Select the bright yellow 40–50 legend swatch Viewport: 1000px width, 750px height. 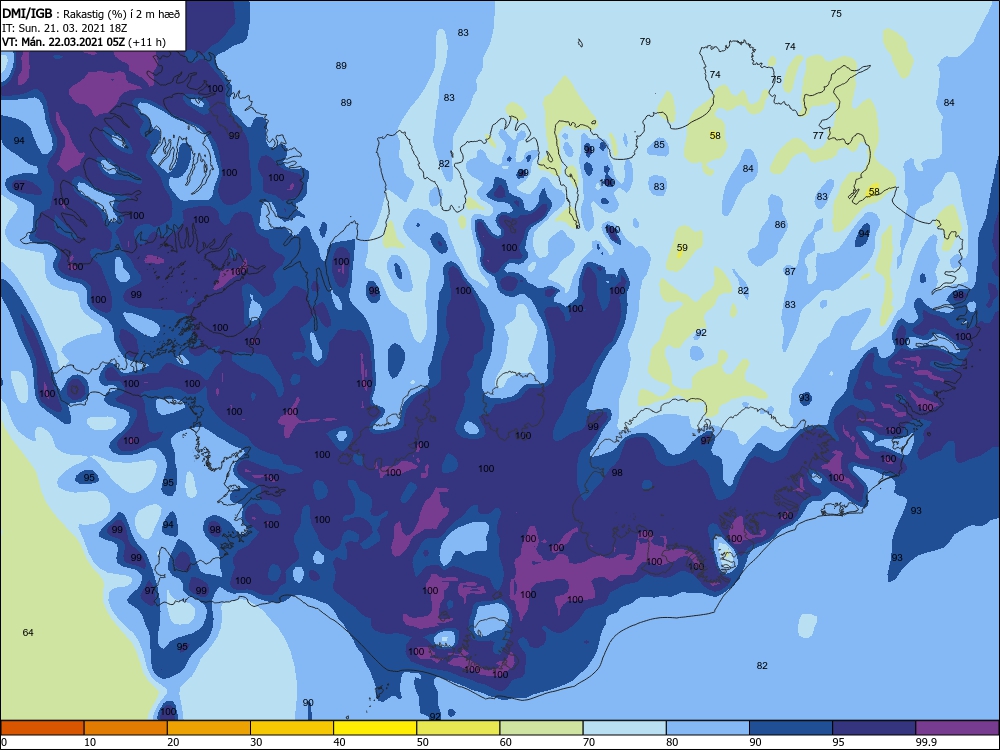[x=375, y=728]
